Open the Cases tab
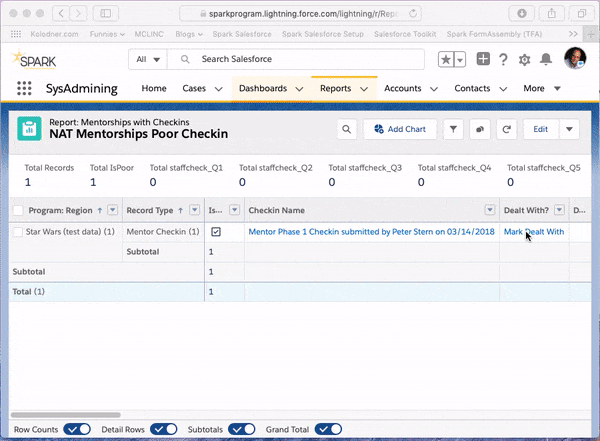 pos(194,88)
